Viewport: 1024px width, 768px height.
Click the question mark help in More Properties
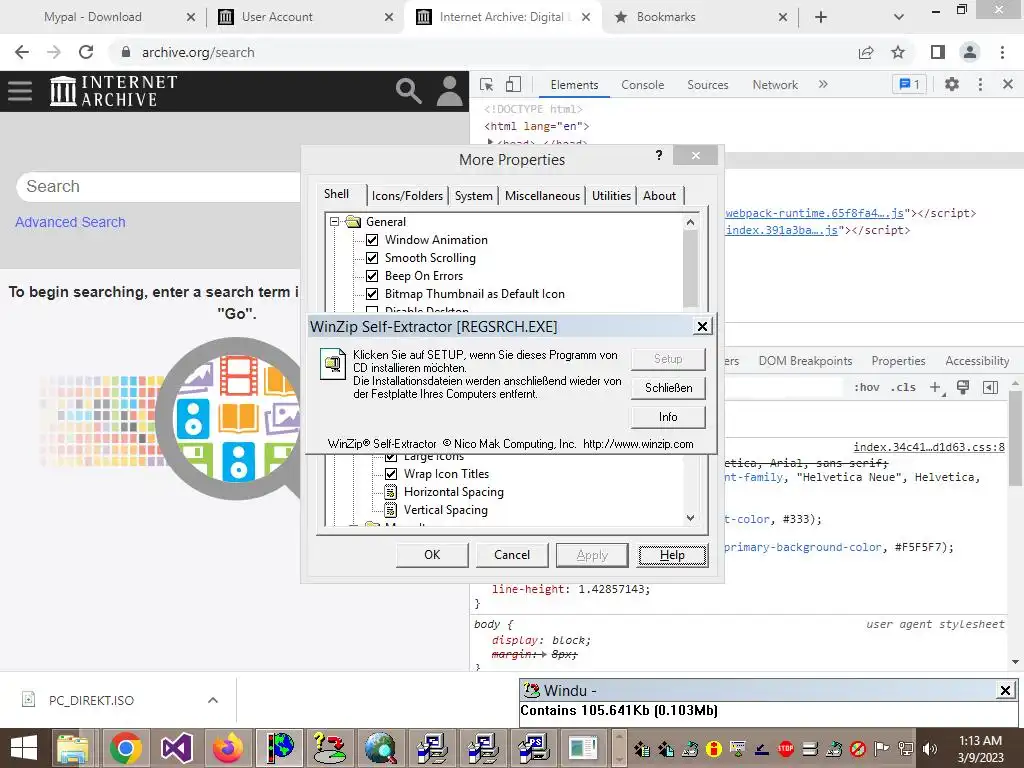coord(659,155)
